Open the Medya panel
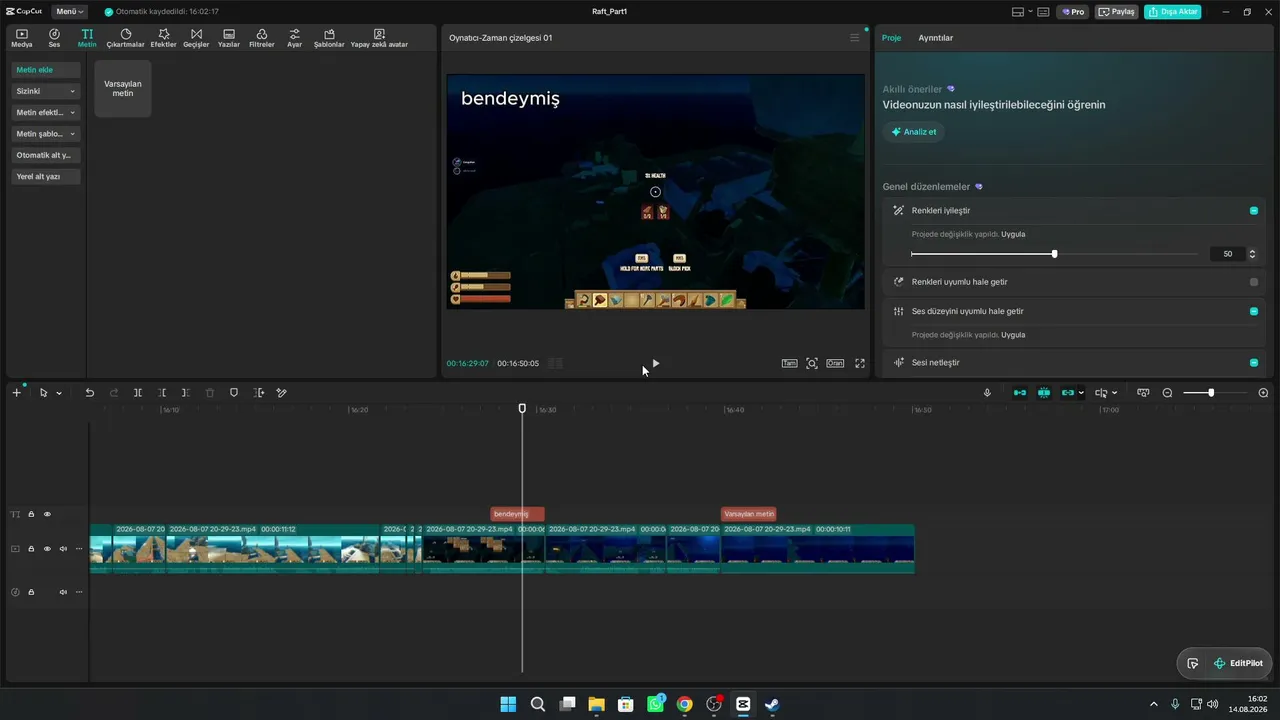This screenshot has height=720, width=1280. (22, 38)
